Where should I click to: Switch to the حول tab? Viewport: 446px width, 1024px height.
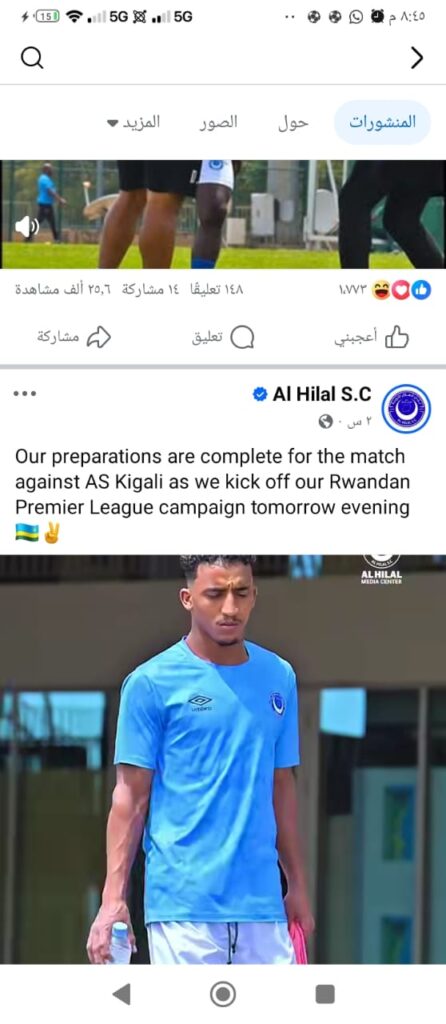293,122
